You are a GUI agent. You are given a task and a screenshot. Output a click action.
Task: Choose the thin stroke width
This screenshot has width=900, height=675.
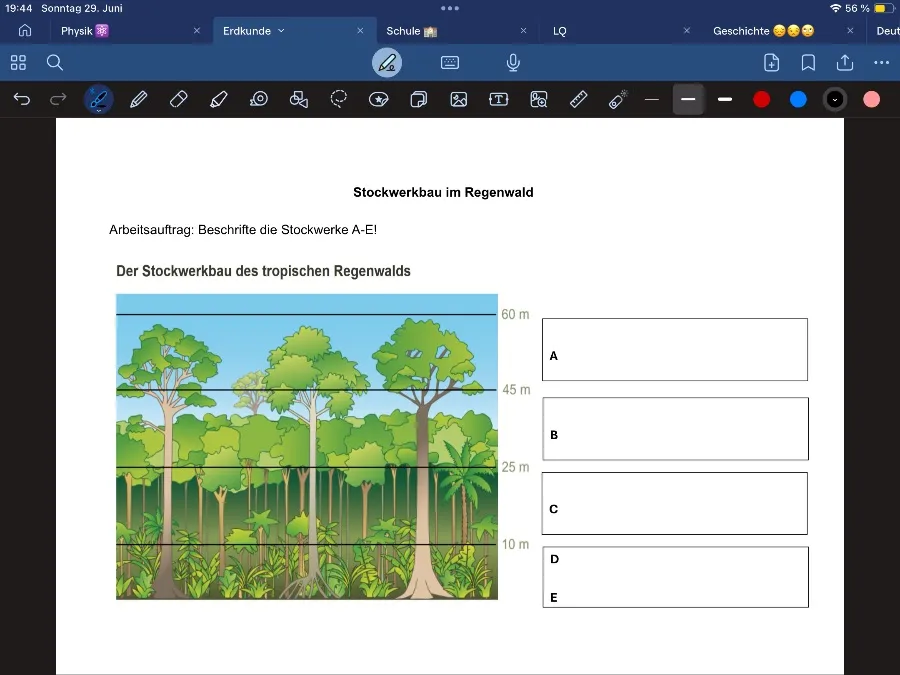651,99
